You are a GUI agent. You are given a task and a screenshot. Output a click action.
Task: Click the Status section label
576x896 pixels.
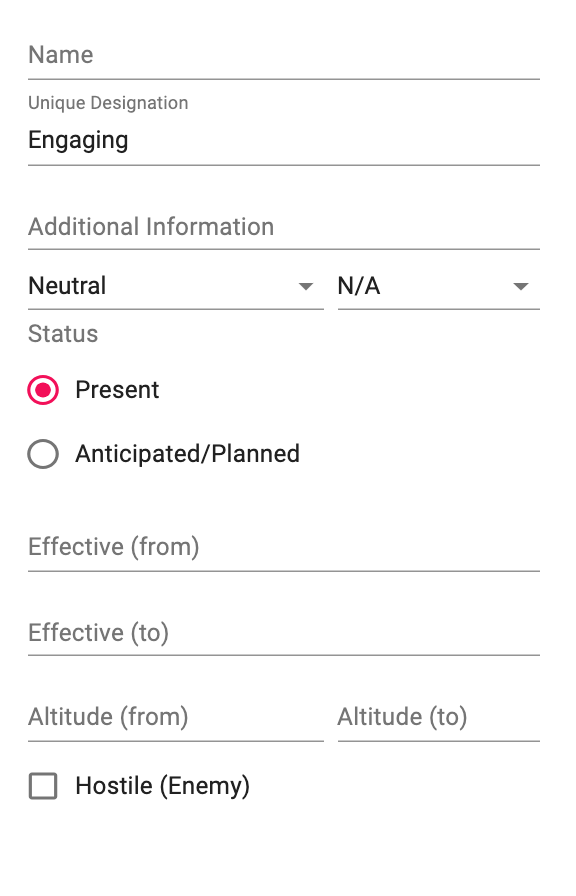63,334
